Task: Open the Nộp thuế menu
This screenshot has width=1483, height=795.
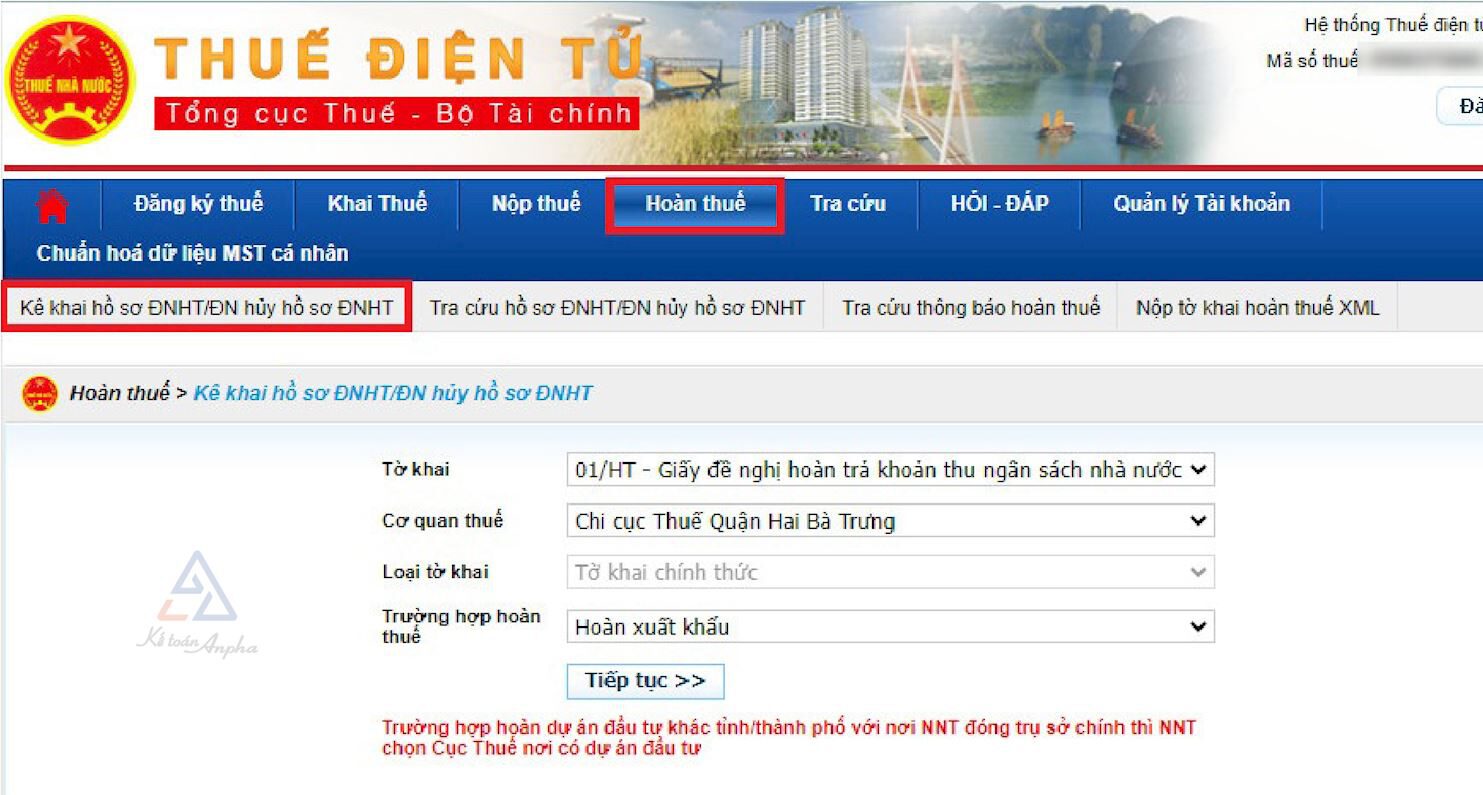Action: click(535, 204)
